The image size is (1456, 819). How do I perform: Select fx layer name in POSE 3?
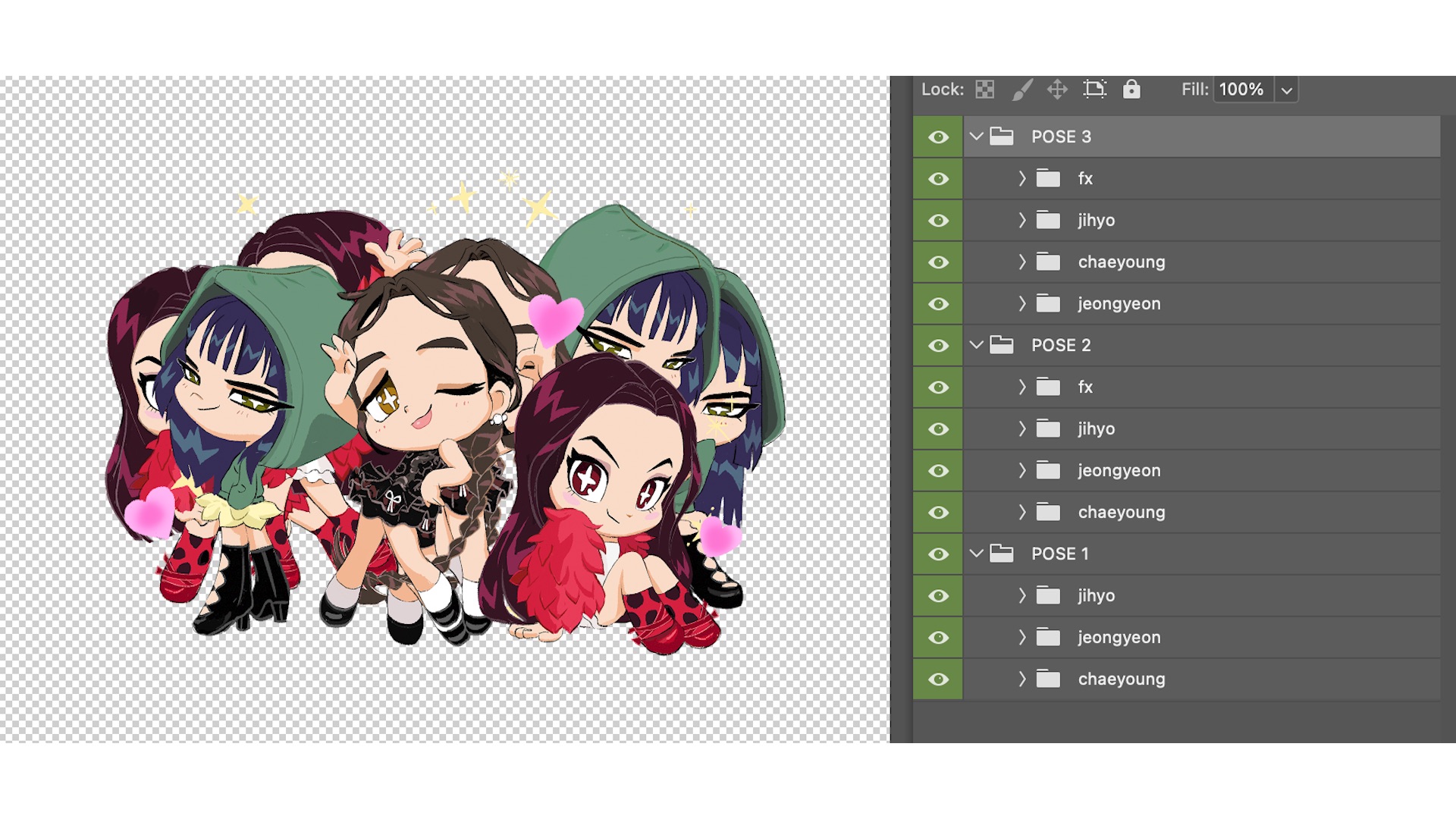point(1085,178)
